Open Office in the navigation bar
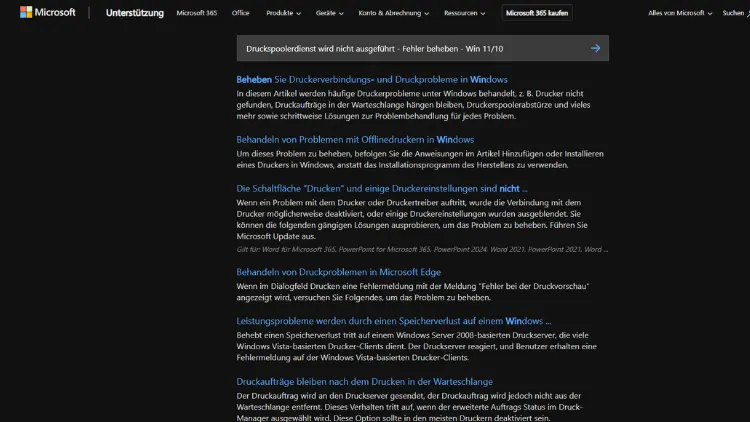Viewport: 750px width, 422px height. 241,13
